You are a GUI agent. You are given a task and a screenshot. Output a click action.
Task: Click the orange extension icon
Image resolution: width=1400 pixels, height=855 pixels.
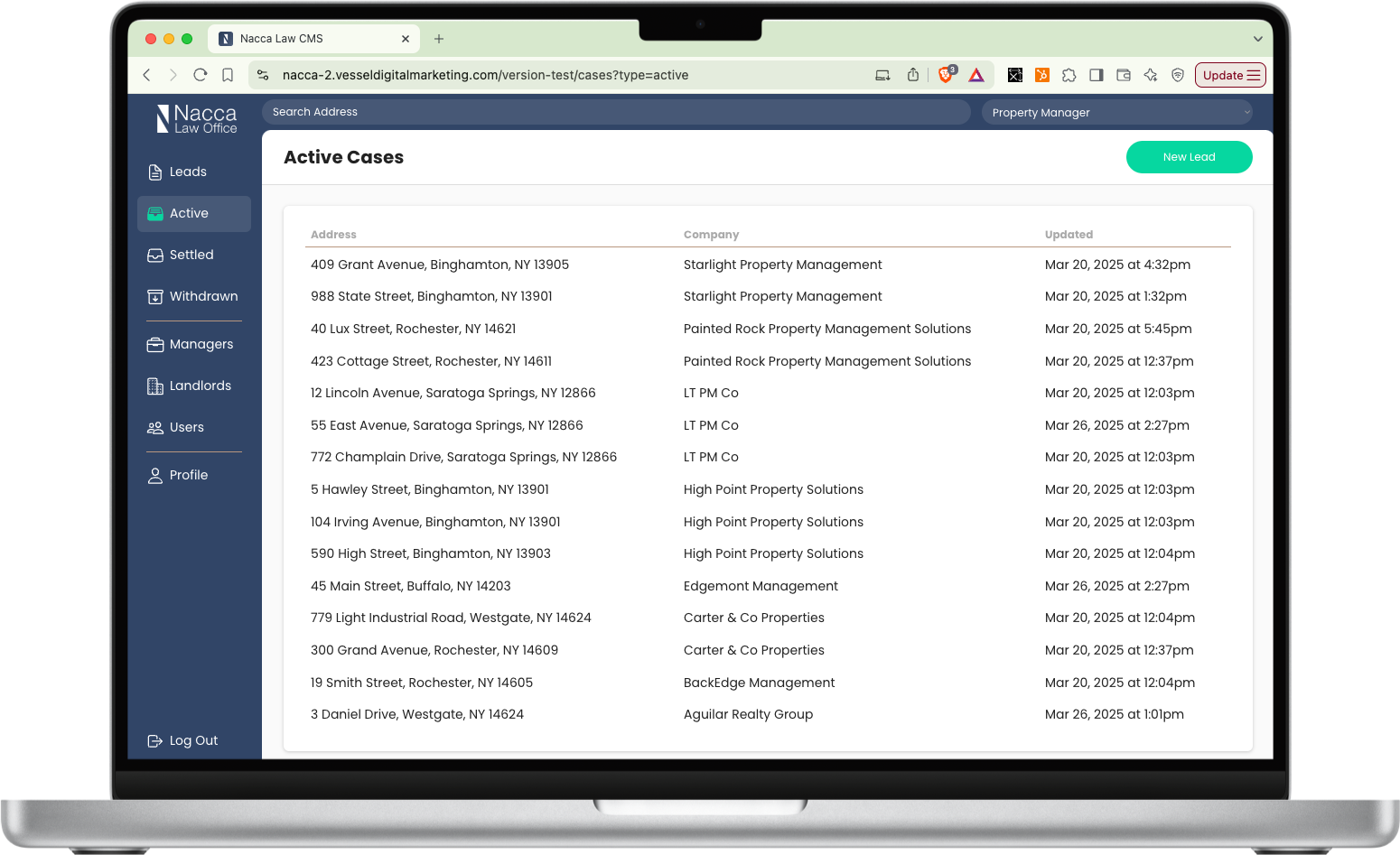(1042, 75)
